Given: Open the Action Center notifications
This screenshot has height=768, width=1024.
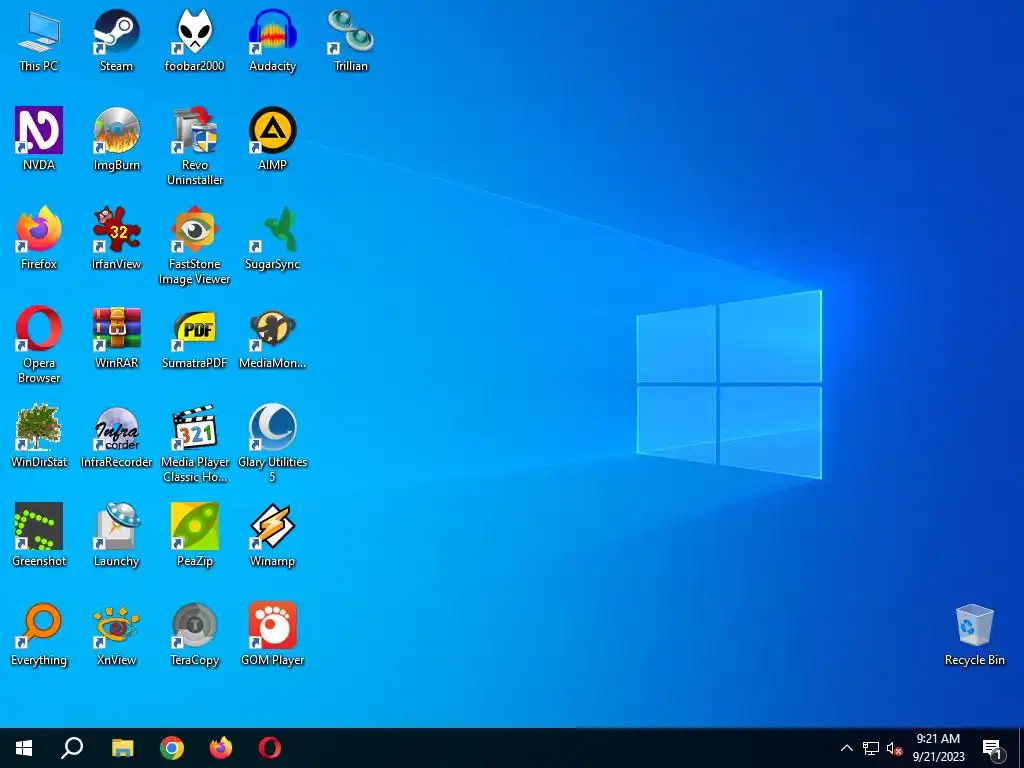Looking at the screenshot, I should tap(992, 748).
